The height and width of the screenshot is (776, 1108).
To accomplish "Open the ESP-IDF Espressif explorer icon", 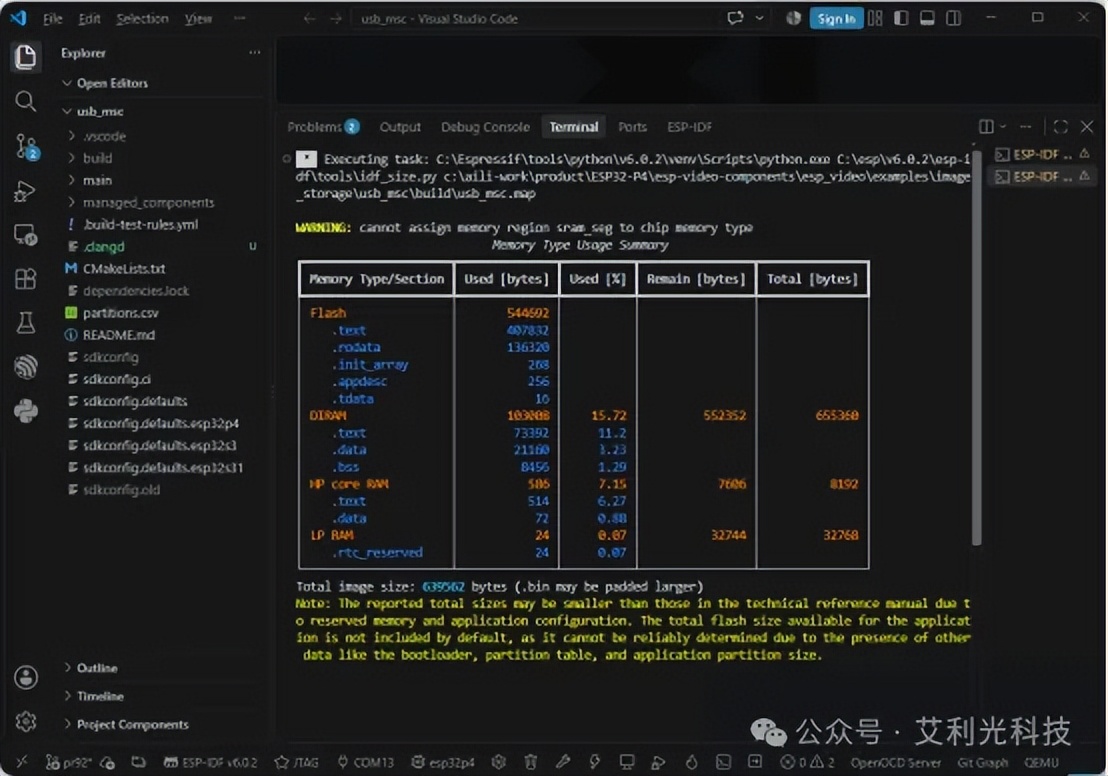I will (x=25, y=366).
